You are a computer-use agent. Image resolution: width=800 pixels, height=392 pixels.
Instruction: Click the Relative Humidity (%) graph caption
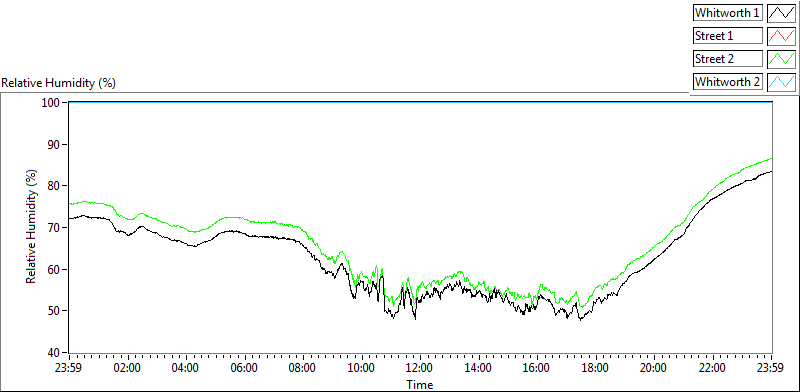pos(58,83)
